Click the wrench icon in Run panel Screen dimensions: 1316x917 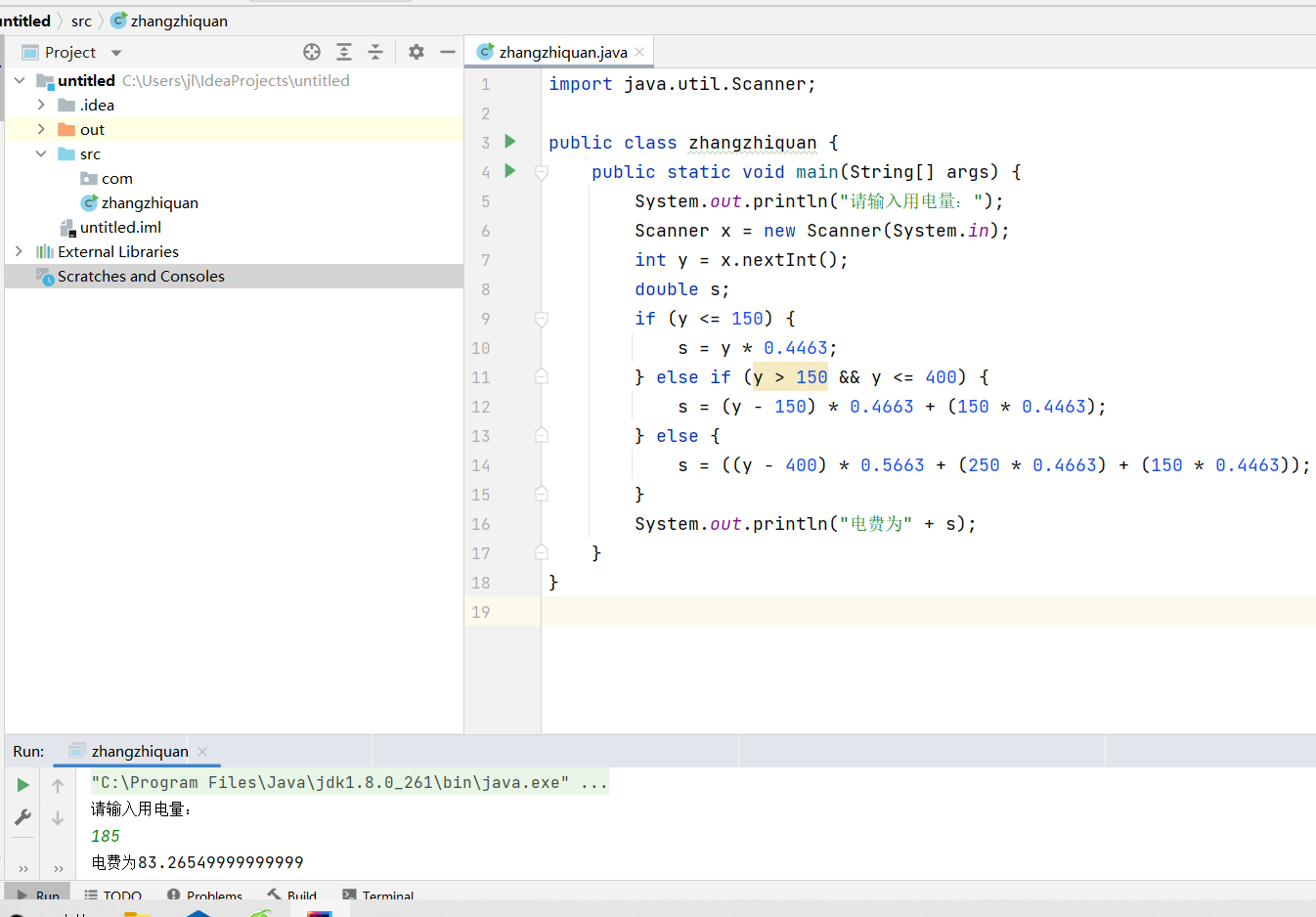22,817
